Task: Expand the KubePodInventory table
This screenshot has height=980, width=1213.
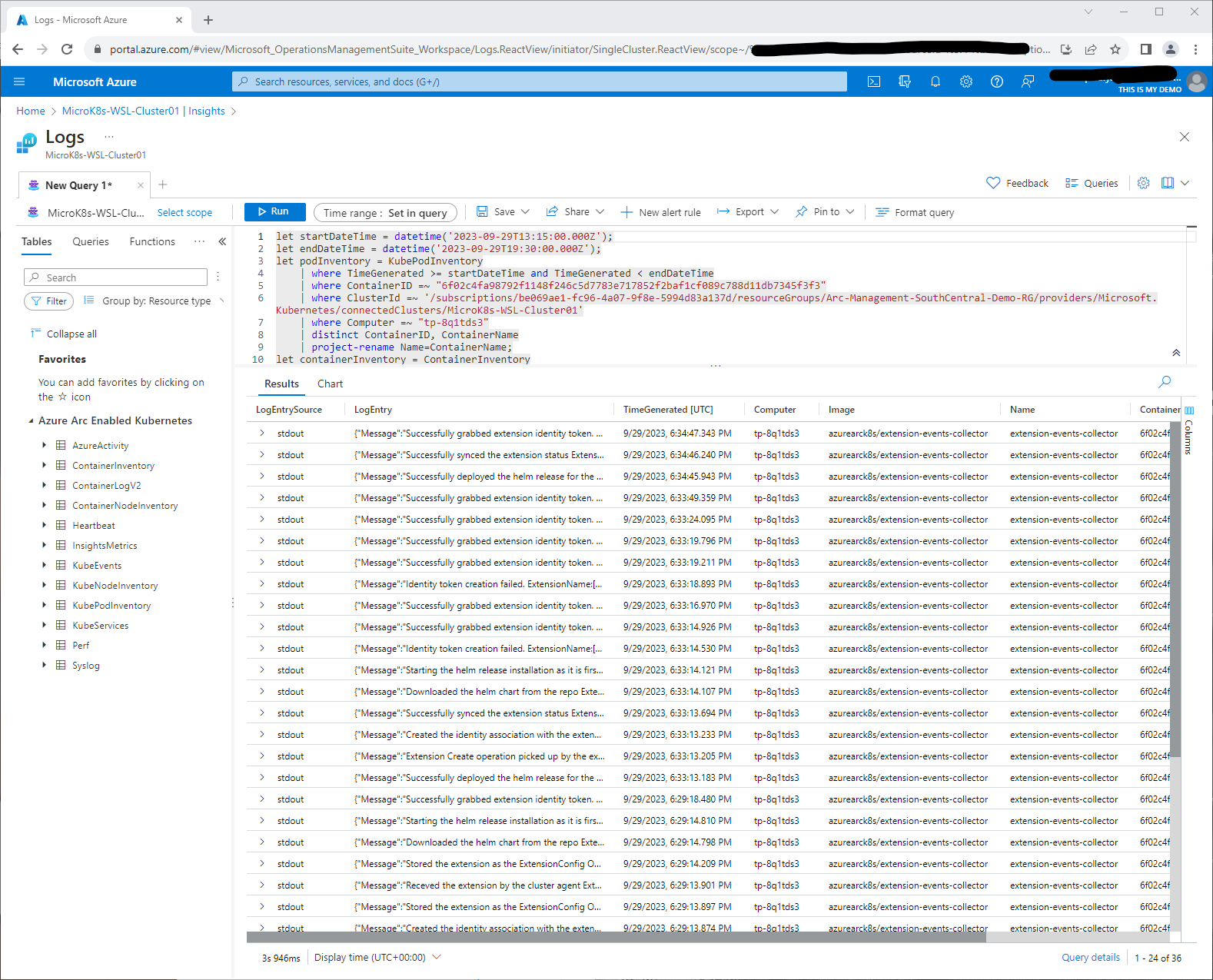Action: click(44, 606)
